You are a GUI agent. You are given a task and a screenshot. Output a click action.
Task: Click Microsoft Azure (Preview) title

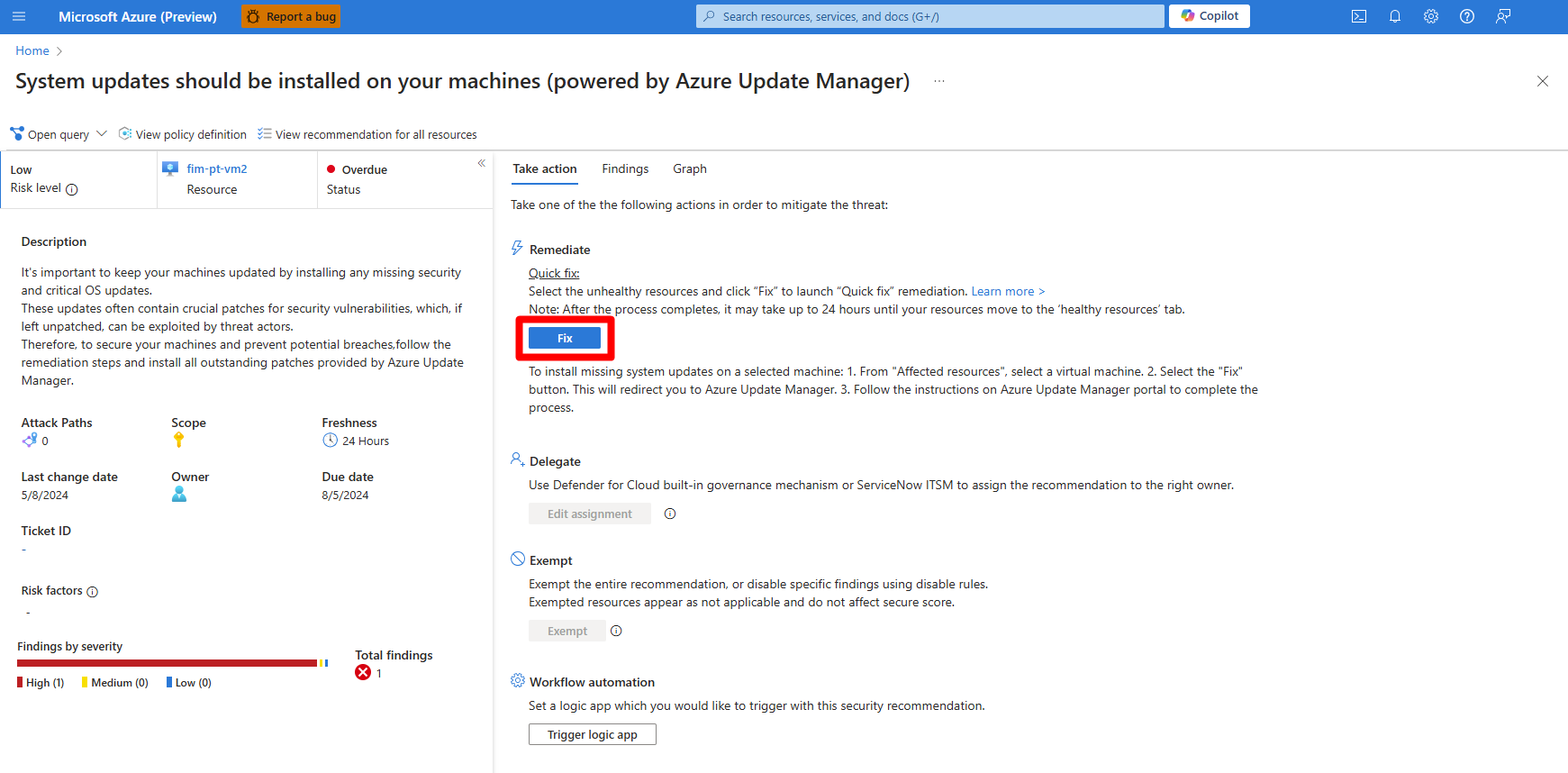(138, 16)
